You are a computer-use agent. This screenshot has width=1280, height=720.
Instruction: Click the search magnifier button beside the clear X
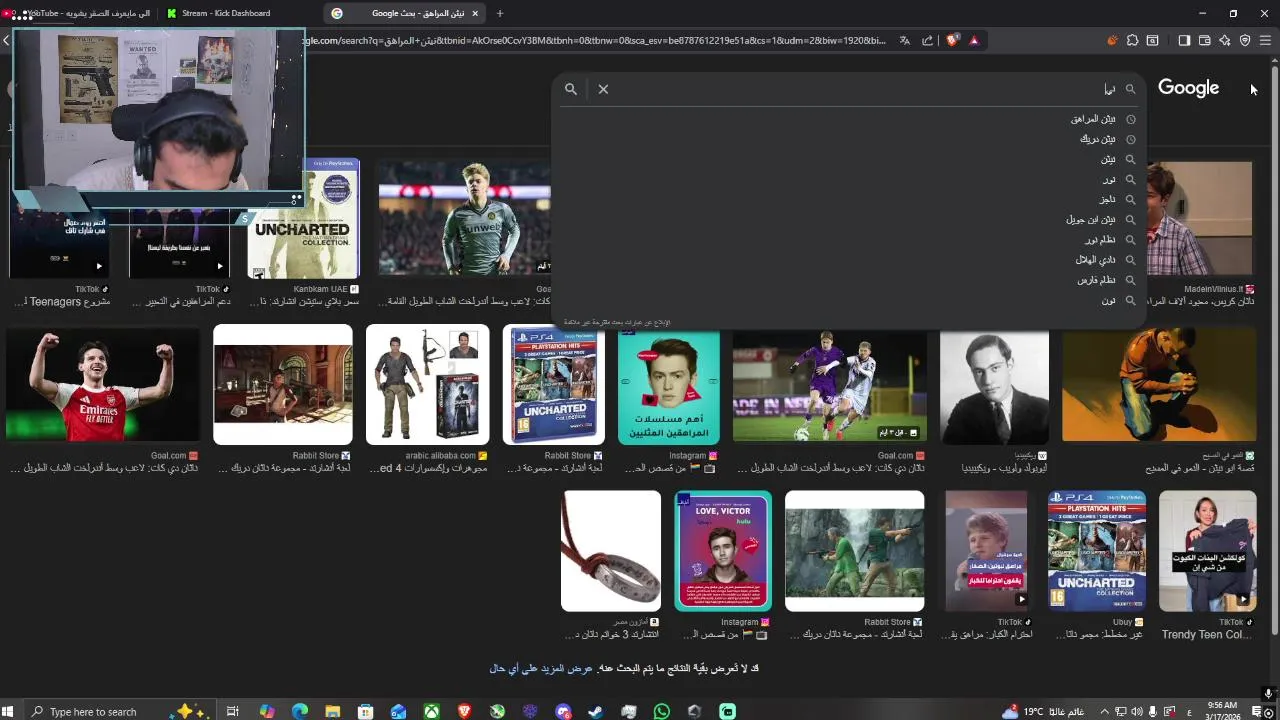click(x=571, y=89)
